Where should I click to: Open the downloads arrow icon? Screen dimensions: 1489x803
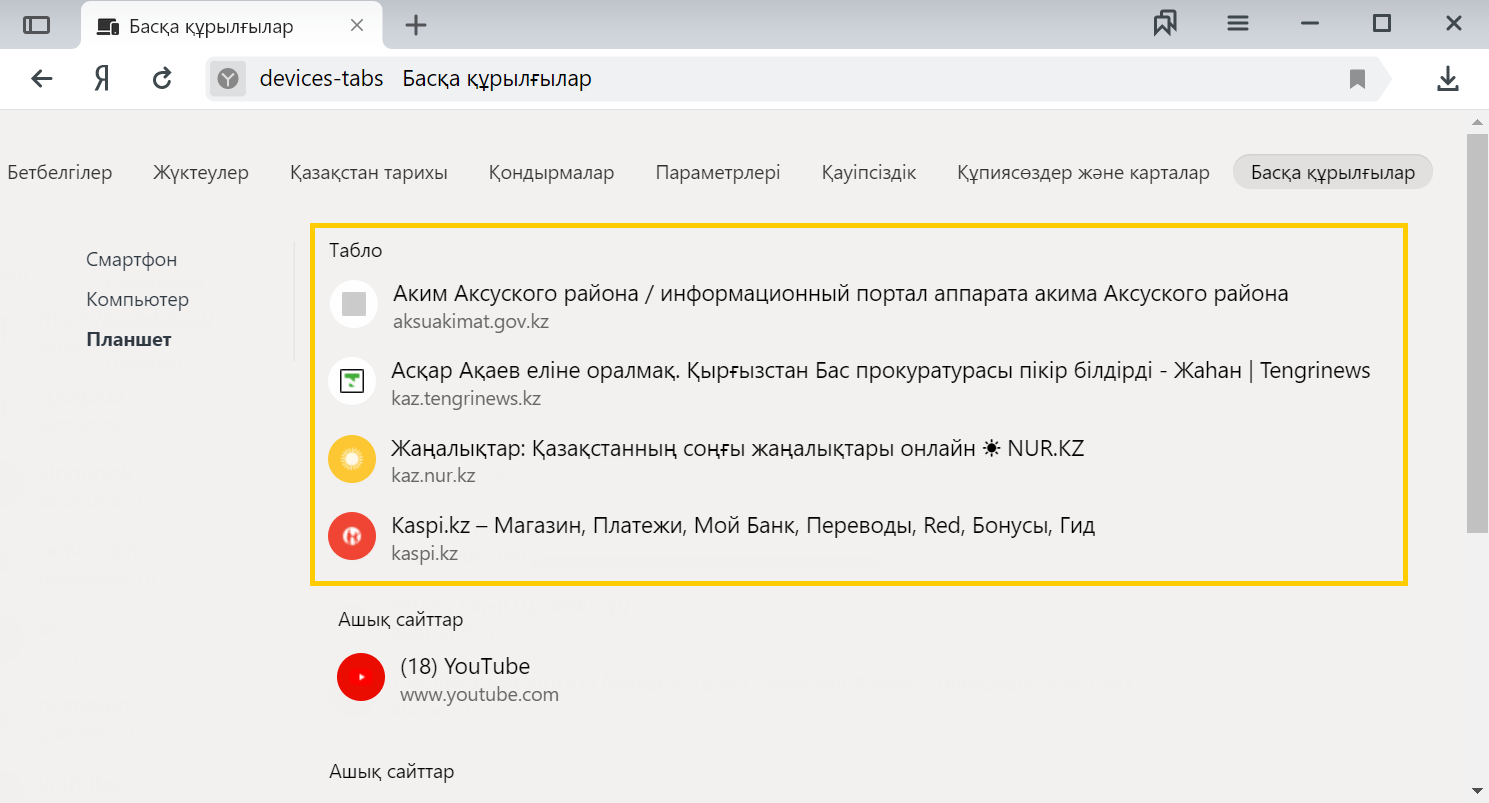[x=1447, y=79]
